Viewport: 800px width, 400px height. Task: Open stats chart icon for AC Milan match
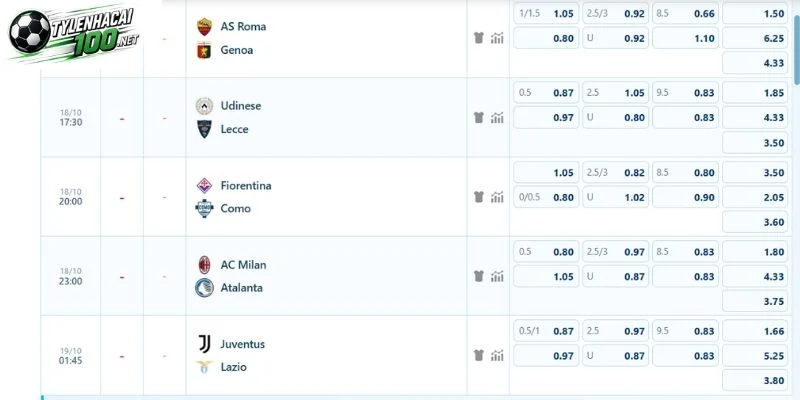pos(497,276)
